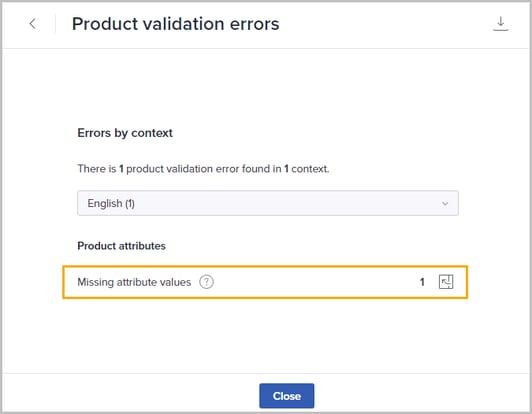This screenshot has width=532, height=414.
Task: Click the Product validation errors title
Action: click(x=175, y=24)
